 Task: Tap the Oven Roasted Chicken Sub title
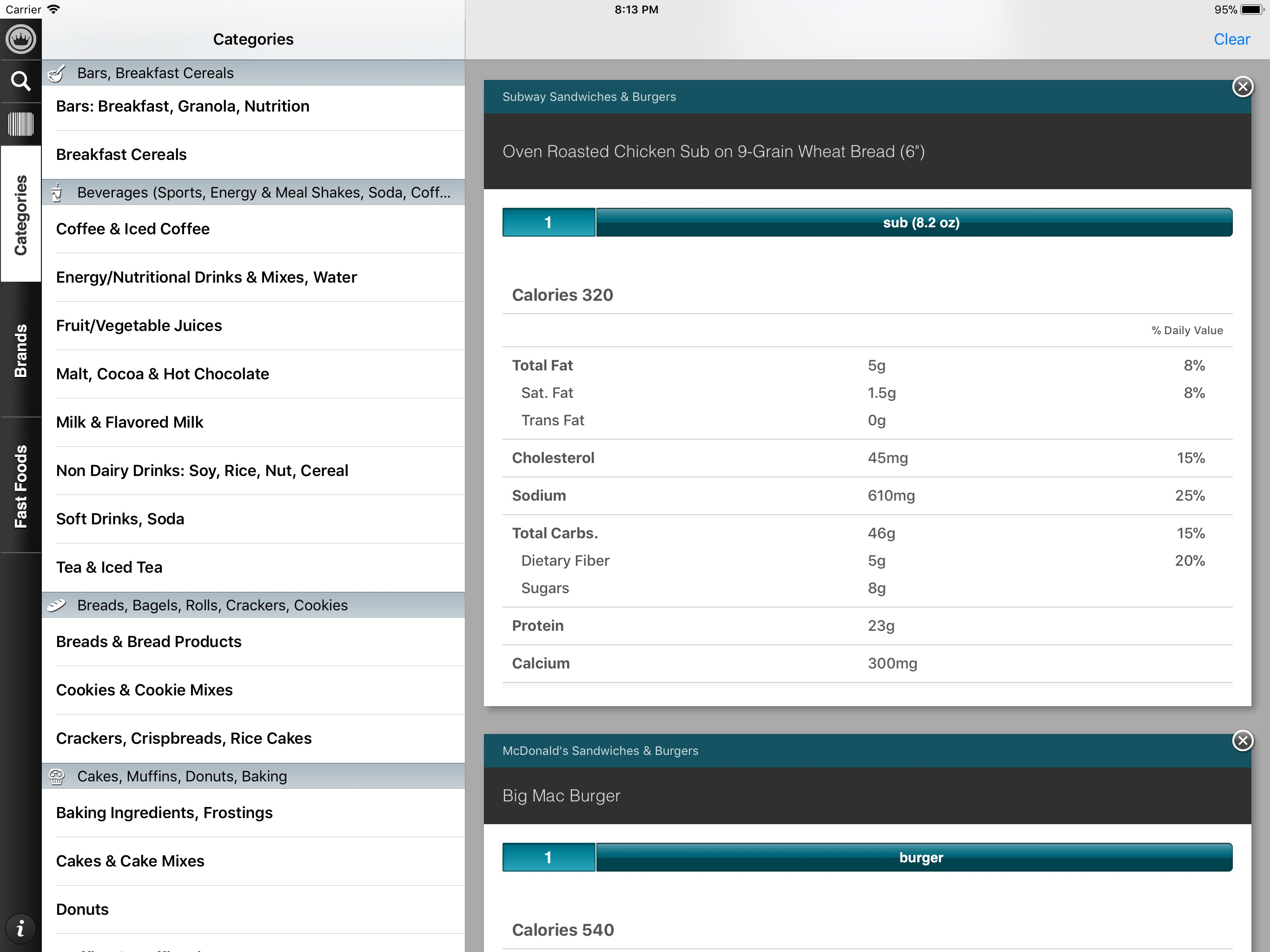click(x=714, y=152)
